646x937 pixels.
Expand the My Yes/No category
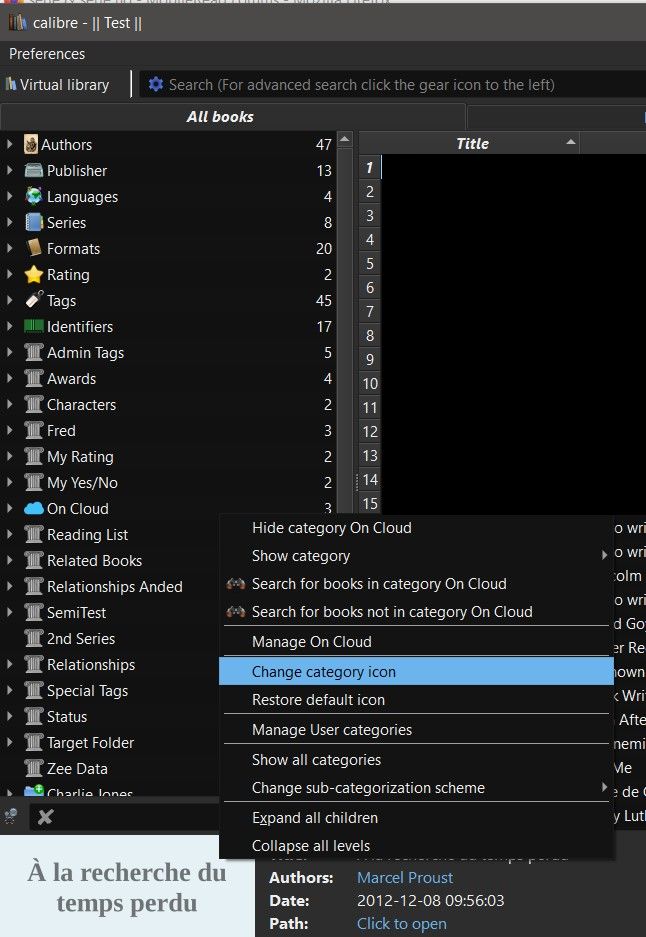point(10,482)
